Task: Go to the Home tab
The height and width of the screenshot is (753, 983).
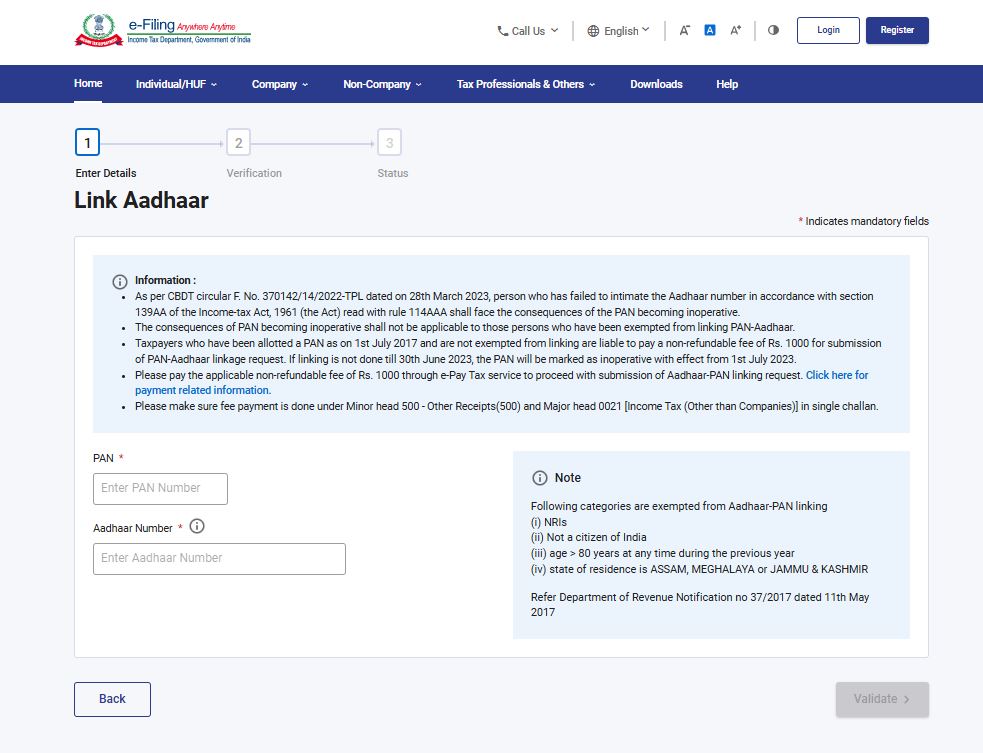Action: click(88, 83)
